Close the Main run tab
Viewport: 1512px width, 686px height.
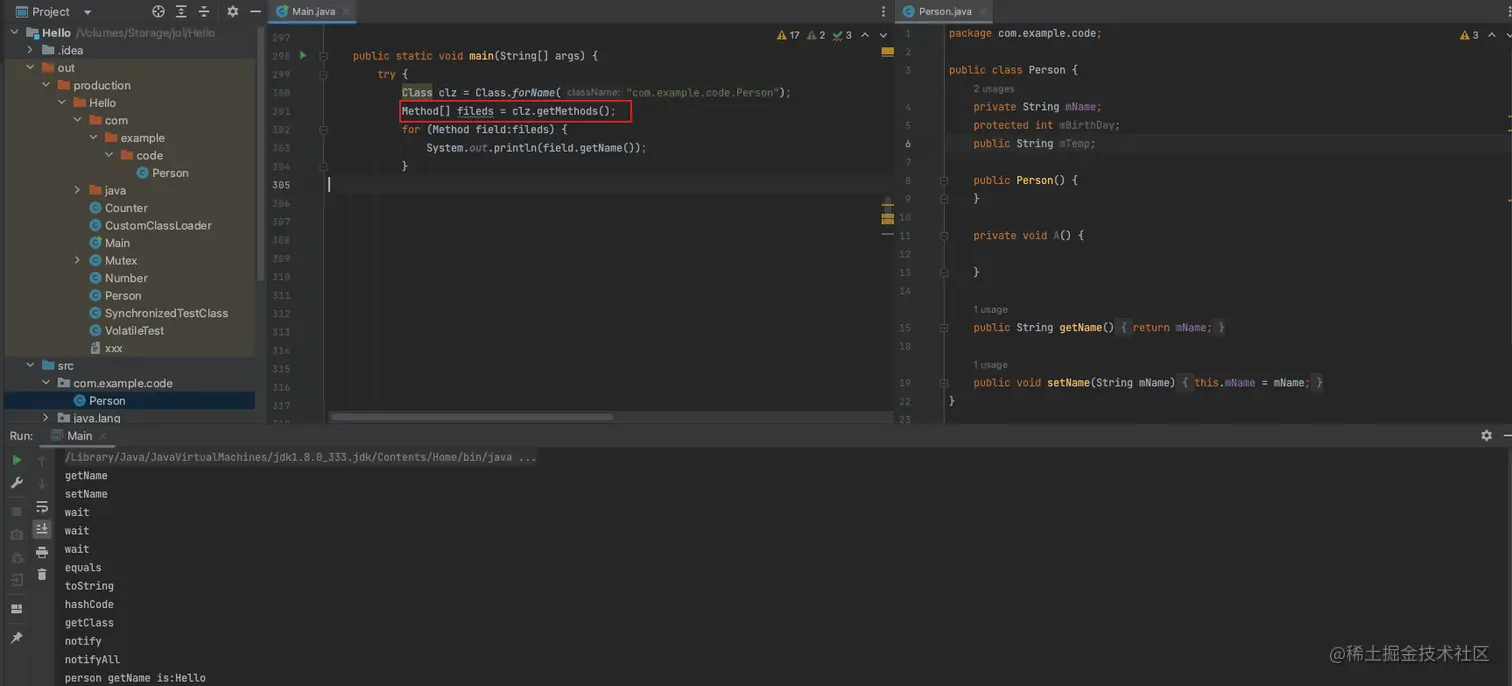[x=102, y=436]
